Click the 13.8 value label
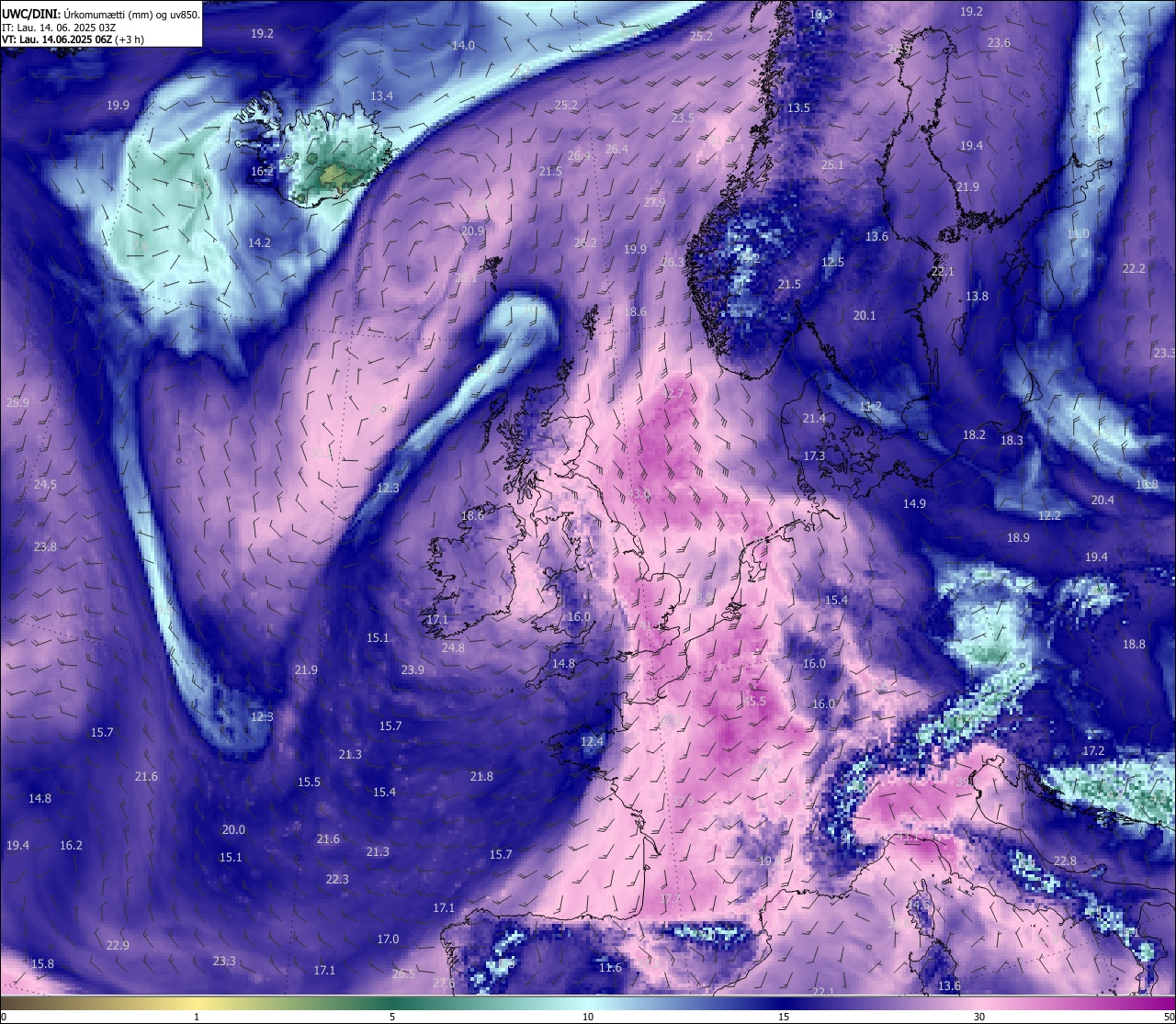Image resolution: width=1176 pixels, height=1024 pixels. [977, 297]
